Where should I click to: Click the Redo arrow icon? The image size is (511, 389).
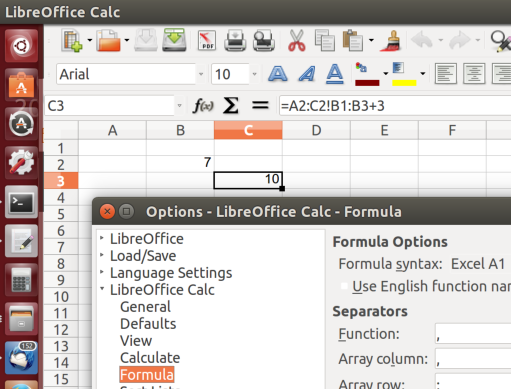[x=460, y=40]
